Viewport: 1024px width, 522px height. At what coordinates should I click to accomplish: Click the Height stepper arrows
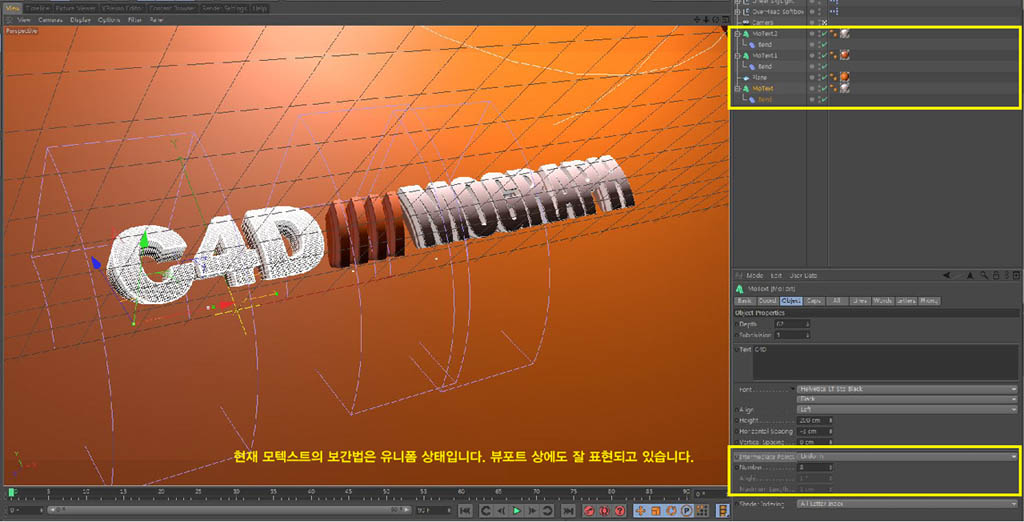(x=831, y=420)
